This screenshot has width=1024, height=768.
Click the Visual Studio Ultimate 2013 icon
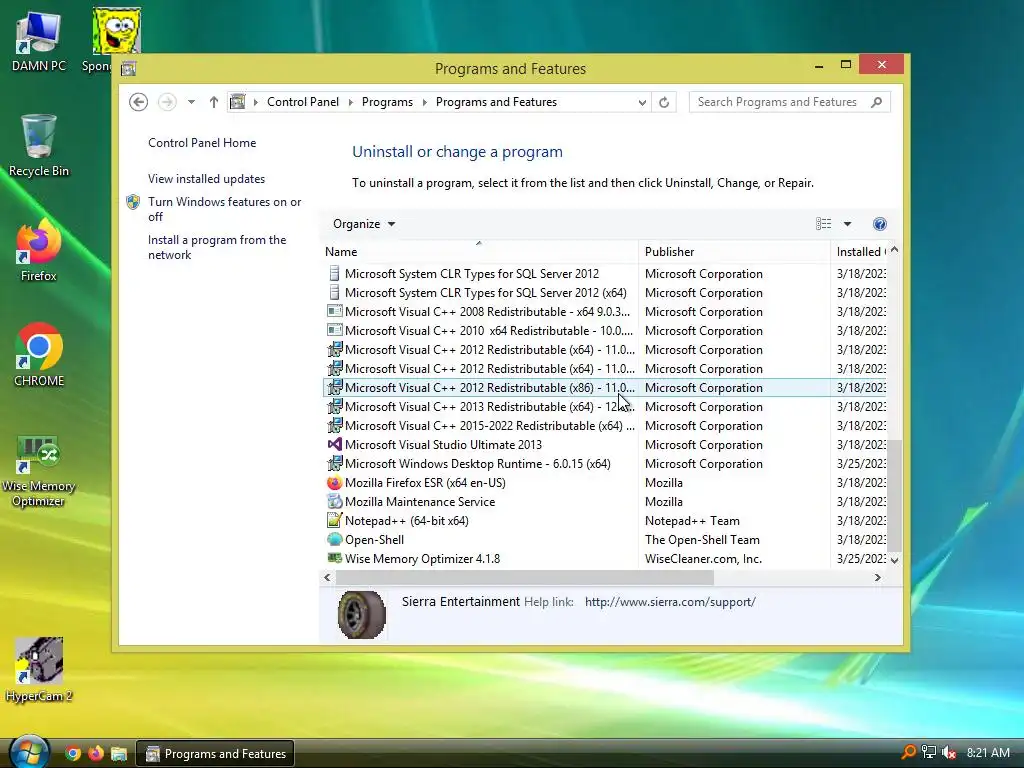[x=334, y=445]
